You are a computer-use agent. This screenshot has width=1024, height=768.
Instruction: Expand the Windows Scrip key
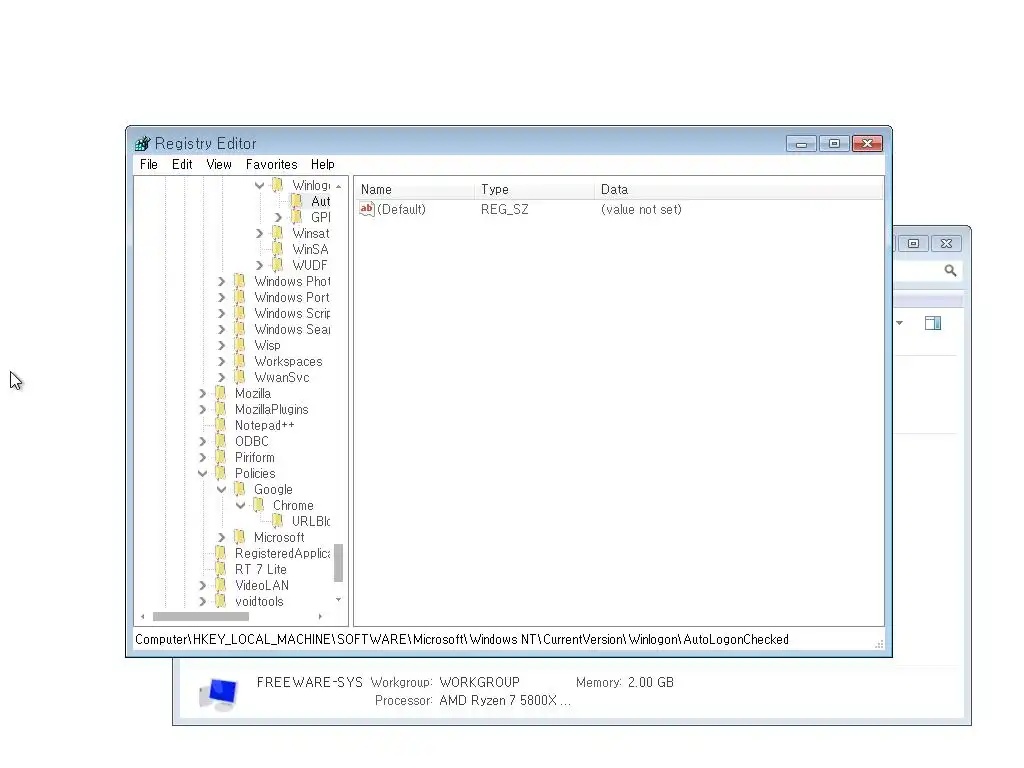[221, 313]
